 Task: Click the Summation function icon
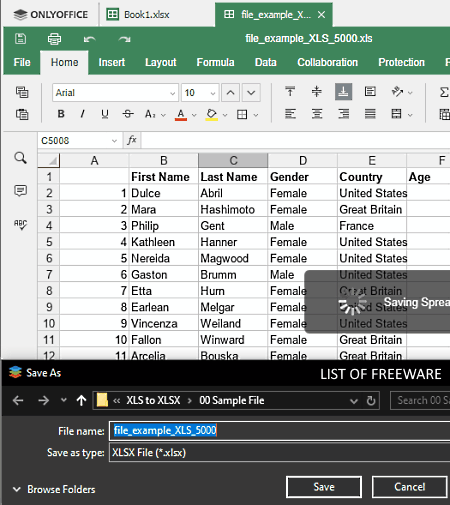(x=444, y=92)
